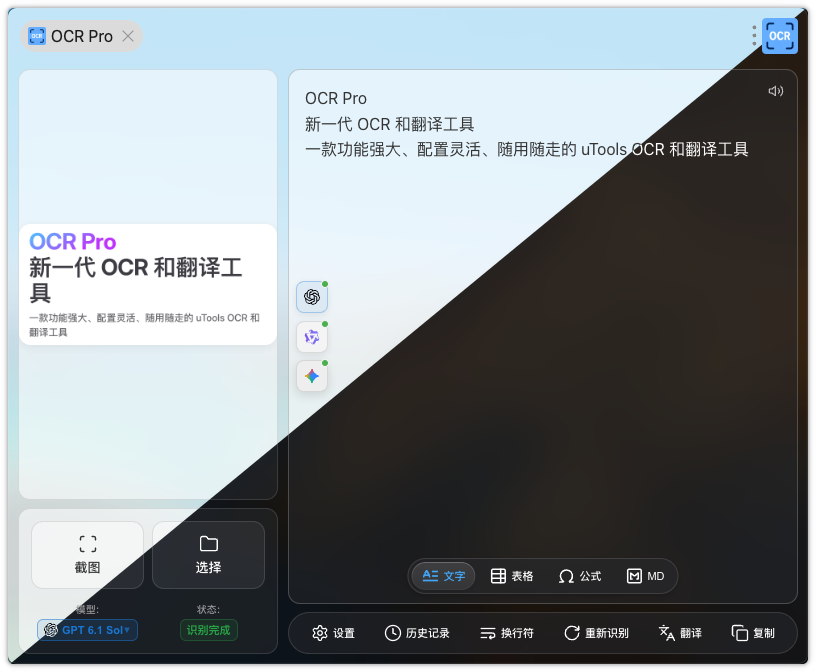This screenshot has height=672, width=816.
Task: Click the recognized text line 'OCR Pro'
Action: click(x=336, y=98)
